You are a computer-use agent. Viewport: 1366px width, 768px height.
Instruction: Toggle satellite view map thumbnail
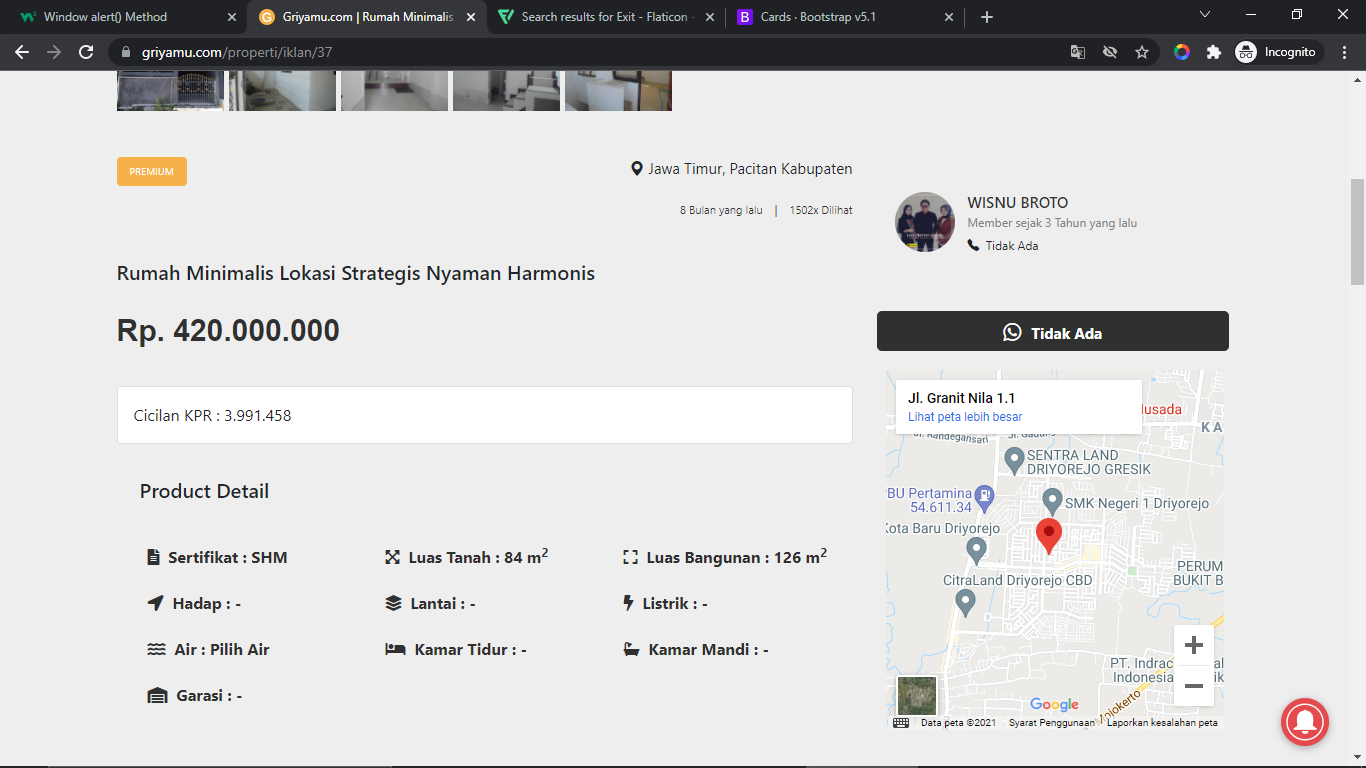917,696
